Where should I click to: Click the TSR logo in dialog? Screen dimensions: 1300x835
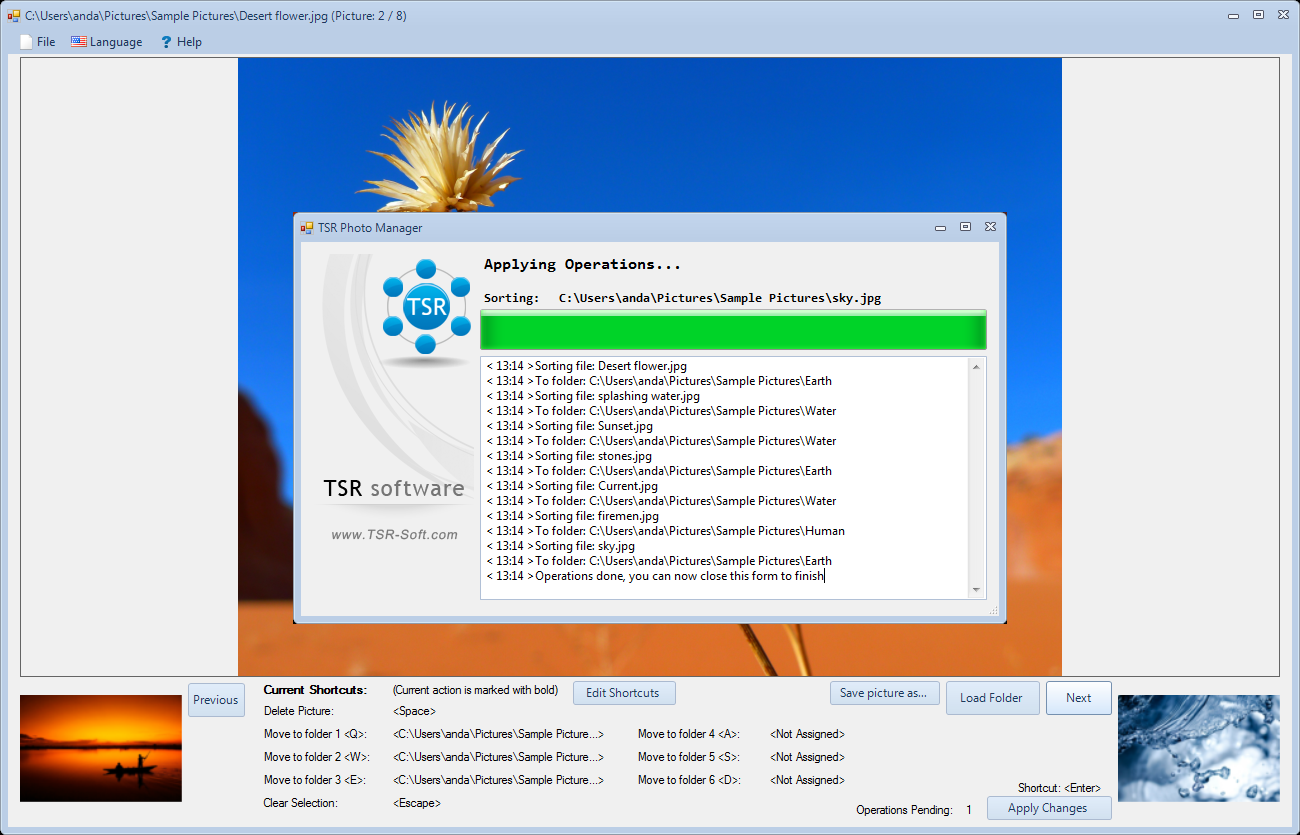click(x=427, y=307)
